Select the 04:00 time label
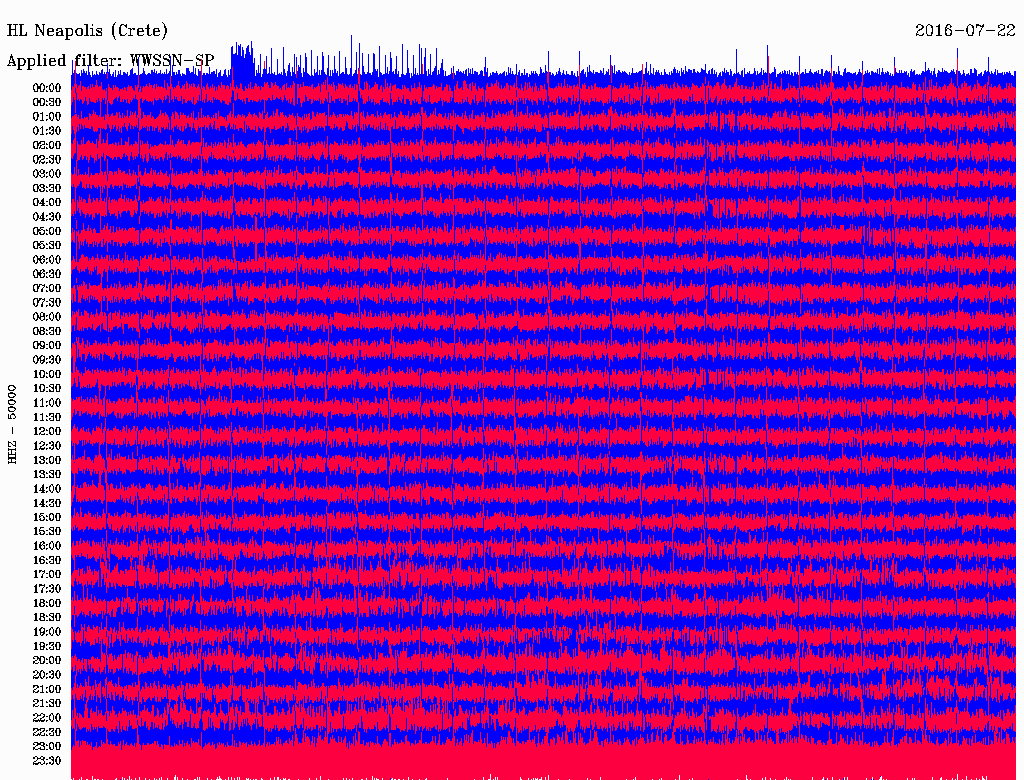The height and width of the screenshot is (780, 1024). (47, 203)
